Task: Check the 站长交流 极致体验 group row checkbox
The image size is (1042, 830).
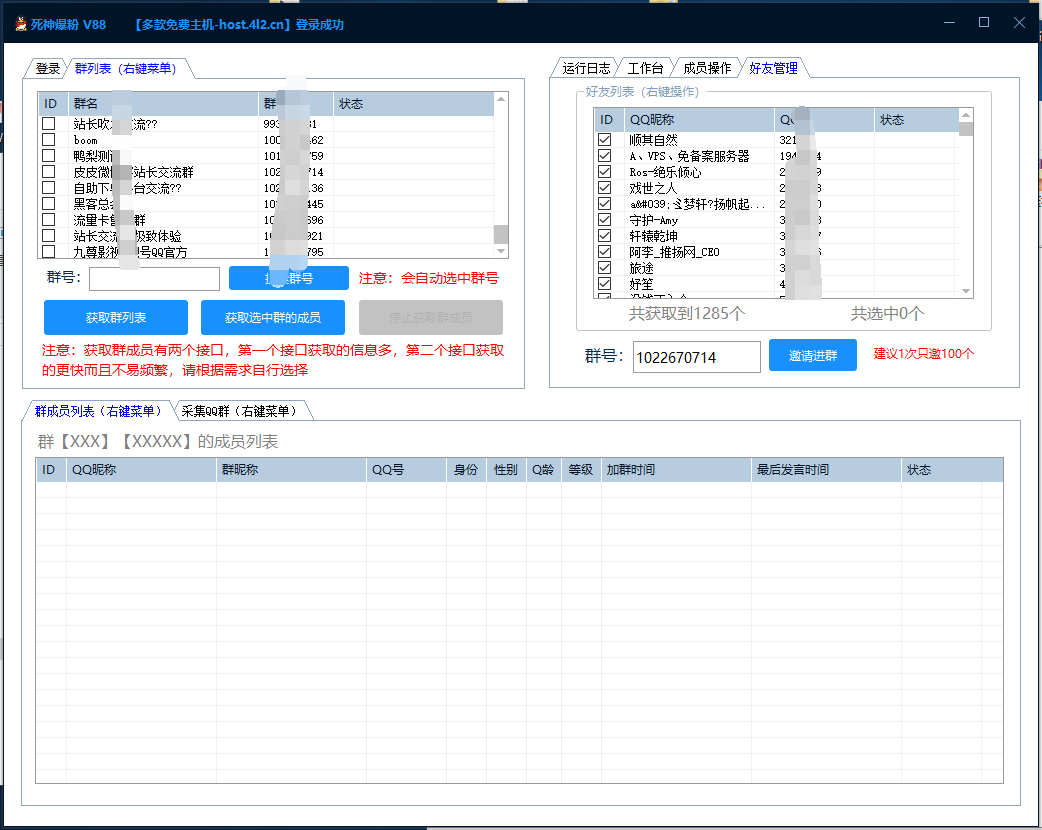Action: (48, 236)
